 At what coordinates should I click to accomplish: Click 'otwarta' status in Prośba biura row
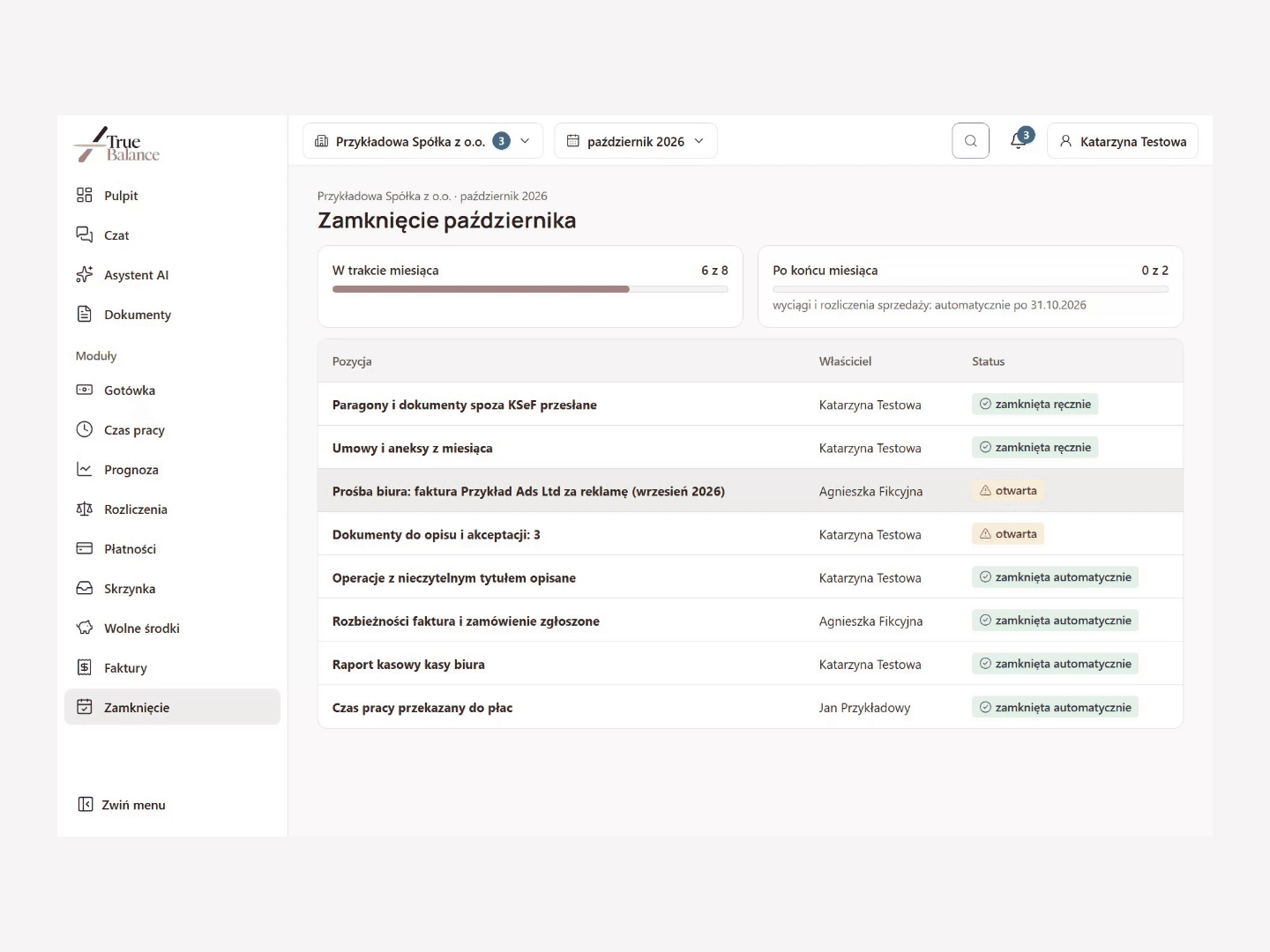point(1008,491)
